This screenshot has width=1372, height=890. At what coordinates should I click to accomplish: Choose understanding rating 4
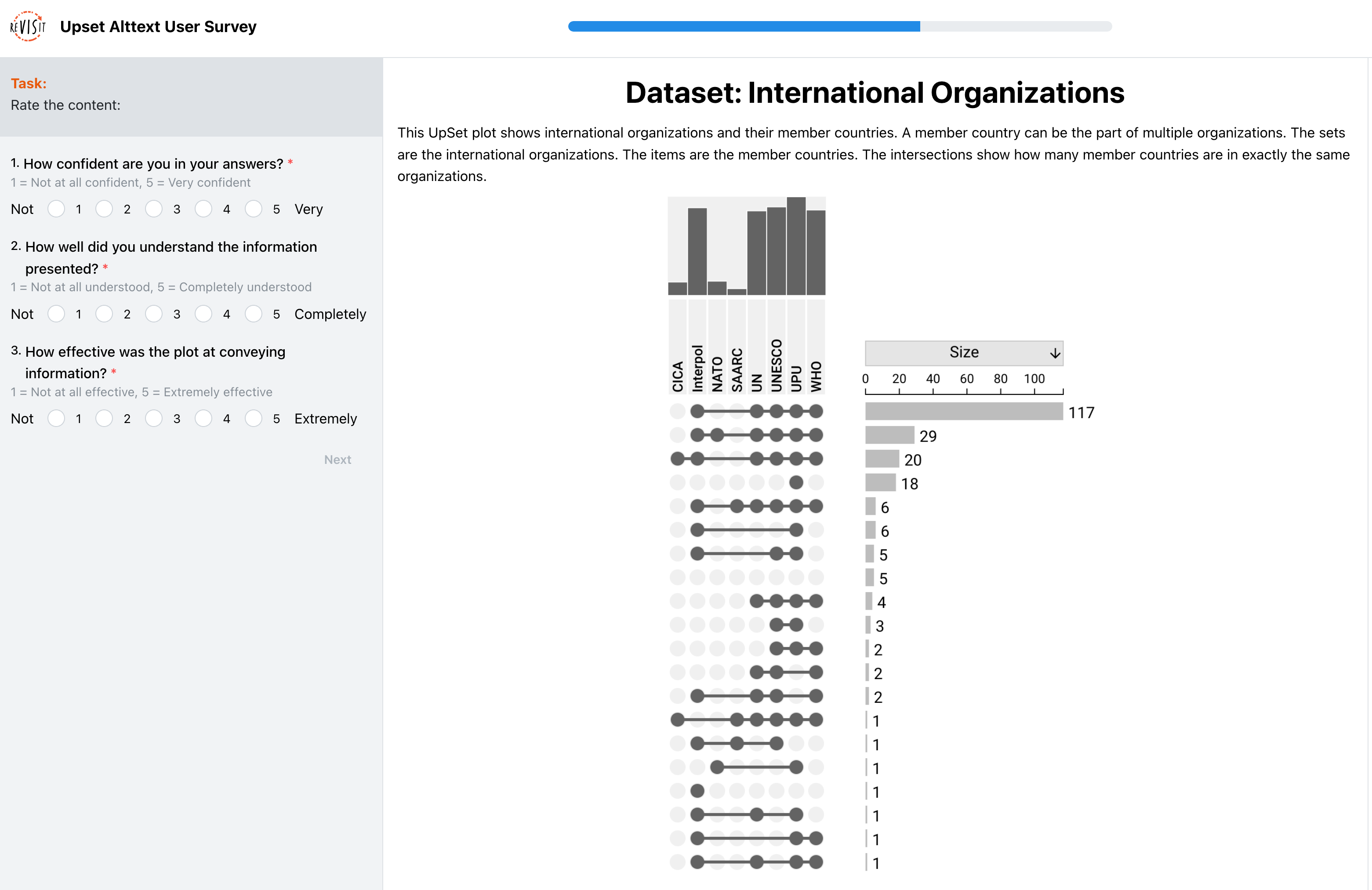point(203,314)
